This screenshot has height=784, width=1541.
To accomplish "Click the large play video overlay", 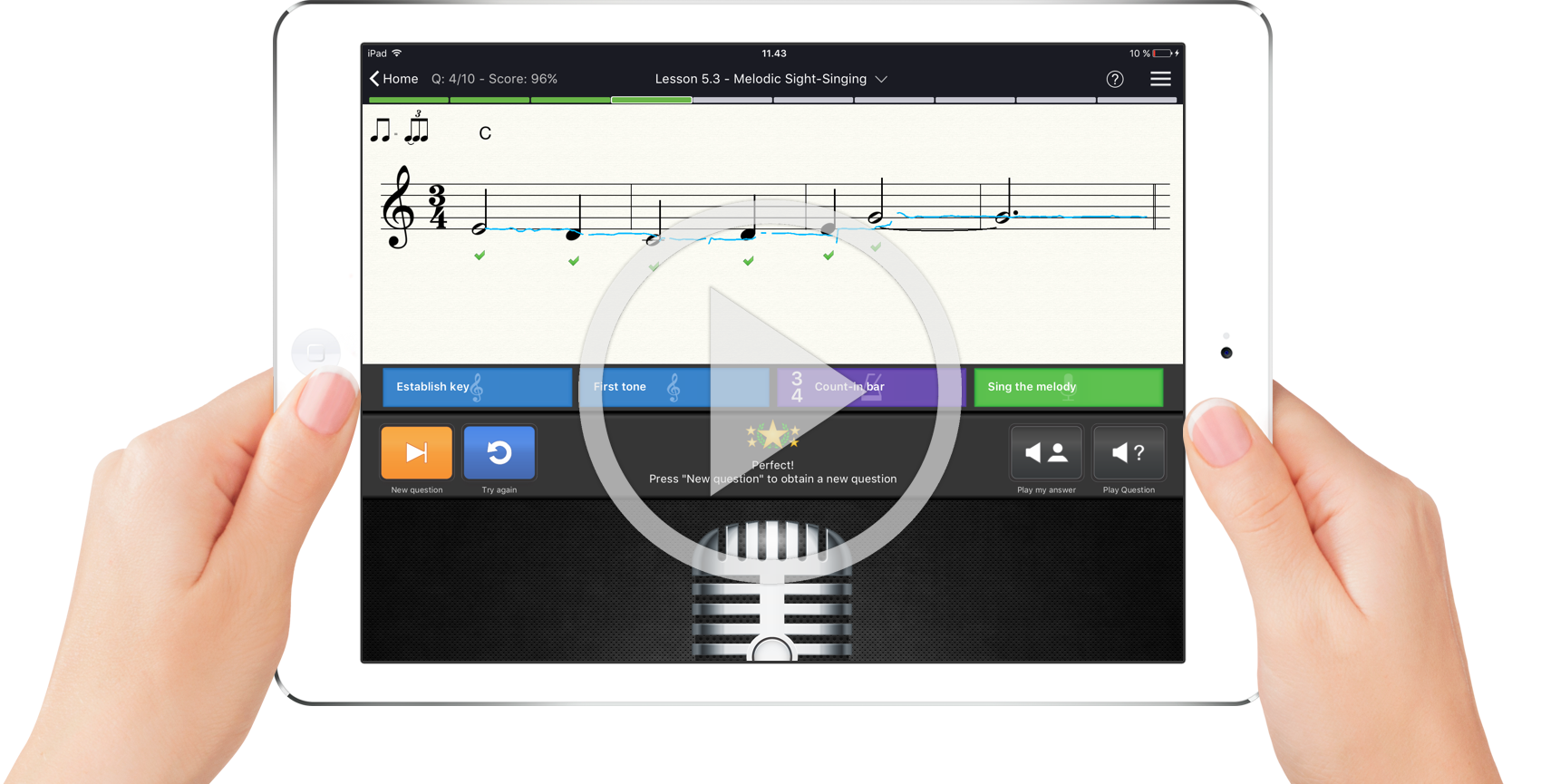I will click(x=770, y=390).
